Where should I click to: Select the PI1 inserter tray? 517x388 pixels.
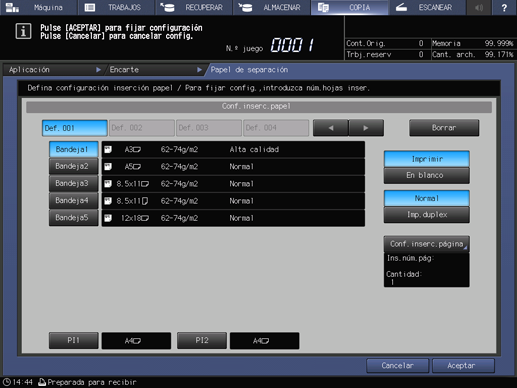coord(74,340)
